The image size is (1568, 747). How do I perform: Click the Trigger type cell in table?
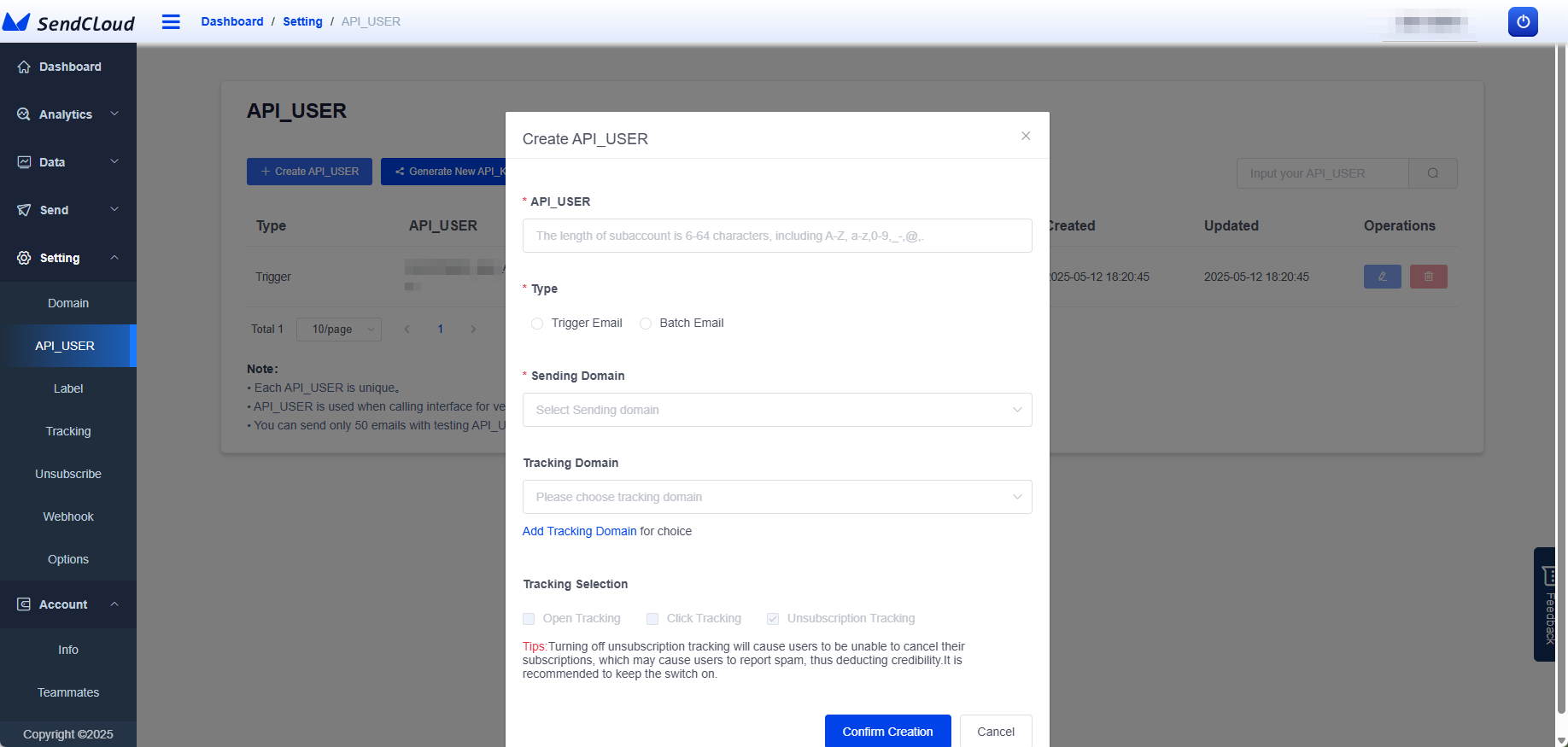pyautogui.click(x=273, y=277)
